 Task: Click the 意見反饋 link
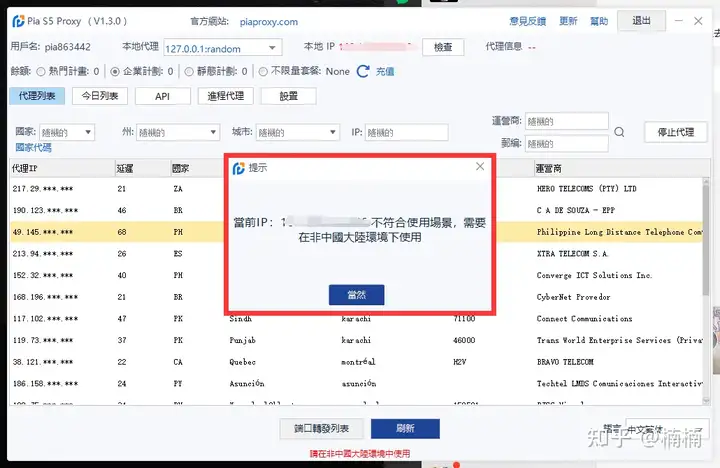(x=528, y=21)
